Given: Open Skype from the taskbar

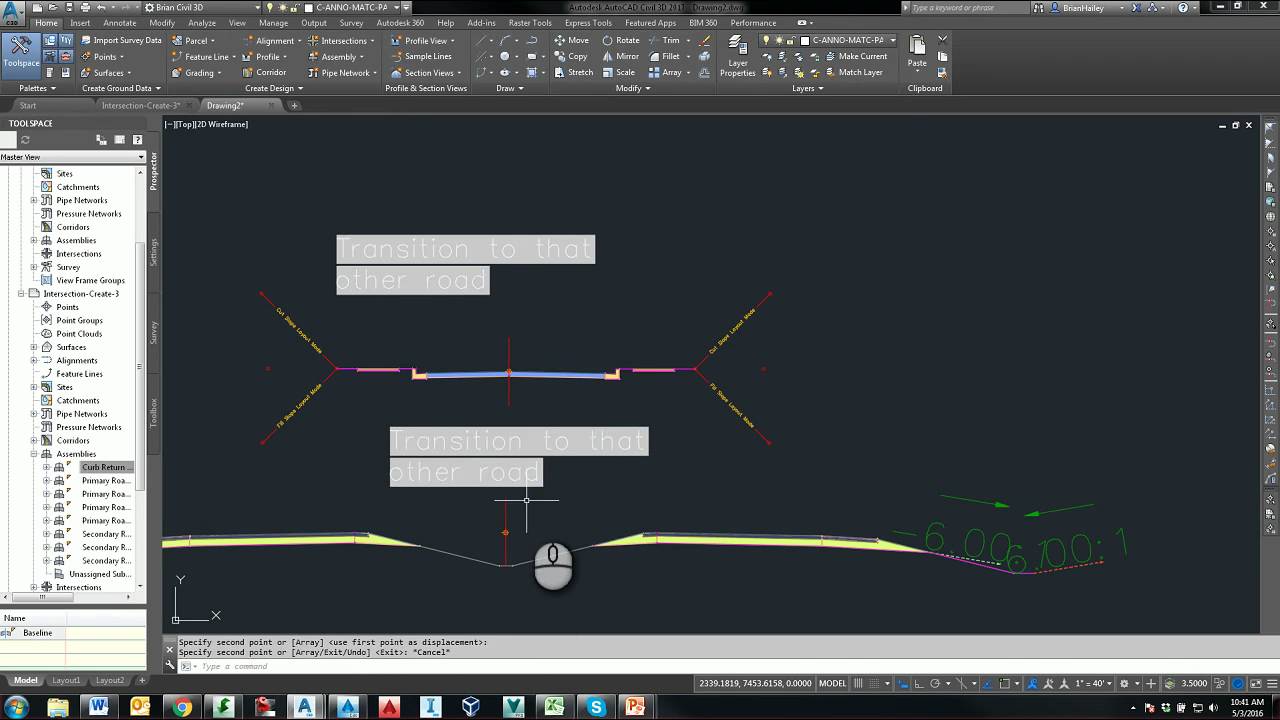Looking at the screenshot, I should (596, 707).
